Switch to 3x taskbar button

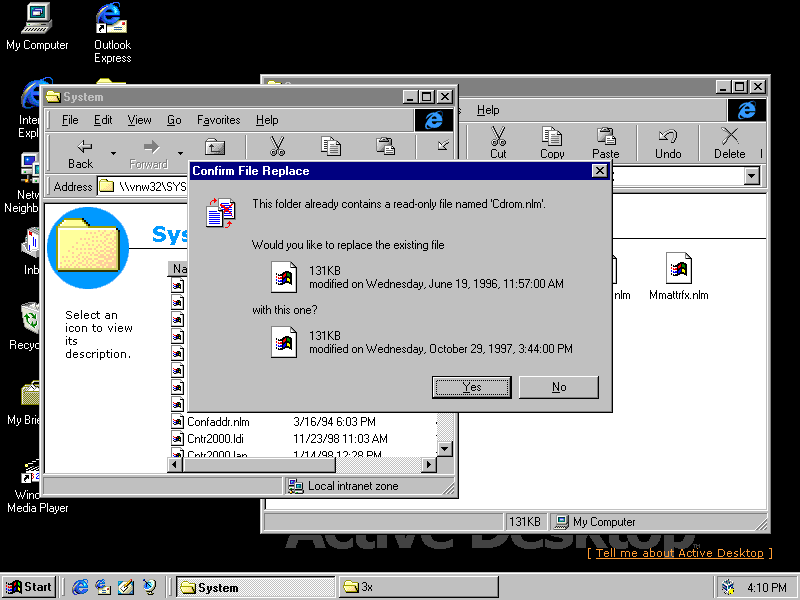(x=418, y=587)
